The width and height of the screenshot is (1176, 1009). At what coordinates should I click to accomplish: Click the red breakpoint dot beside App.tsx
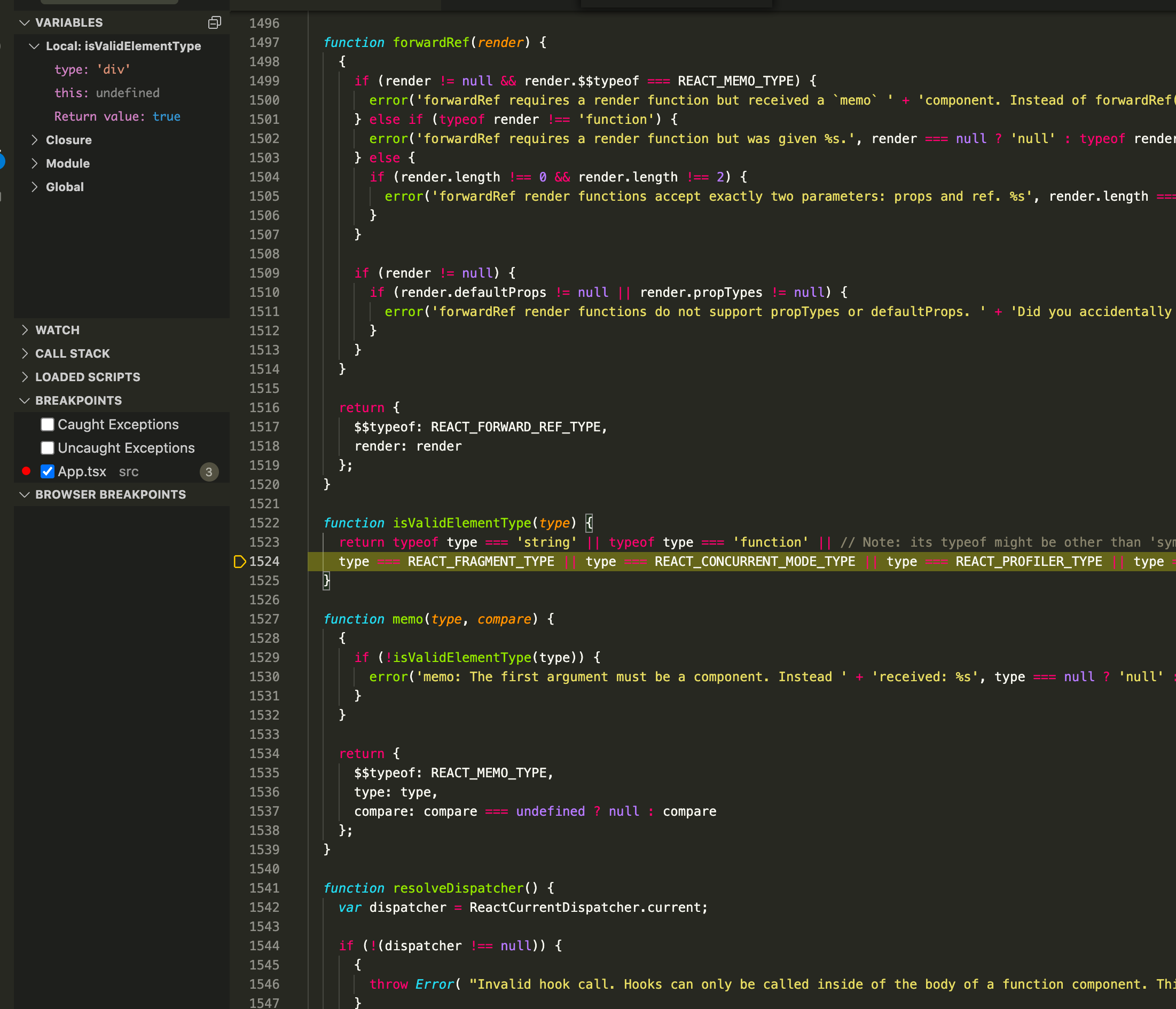click(26, 471)
